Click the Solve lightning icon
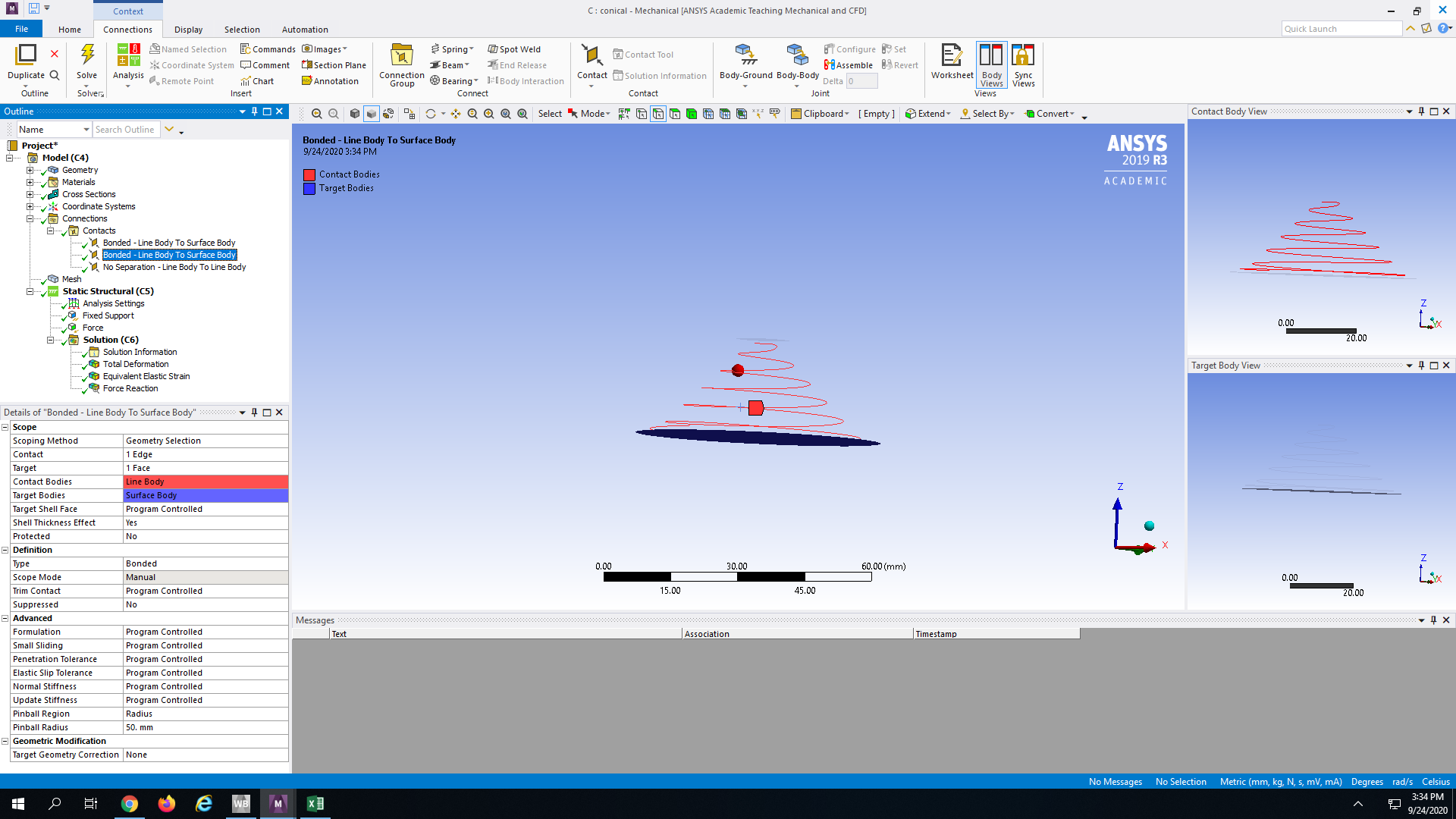This screenshot has height=819, width=1456. click(87, 55)
